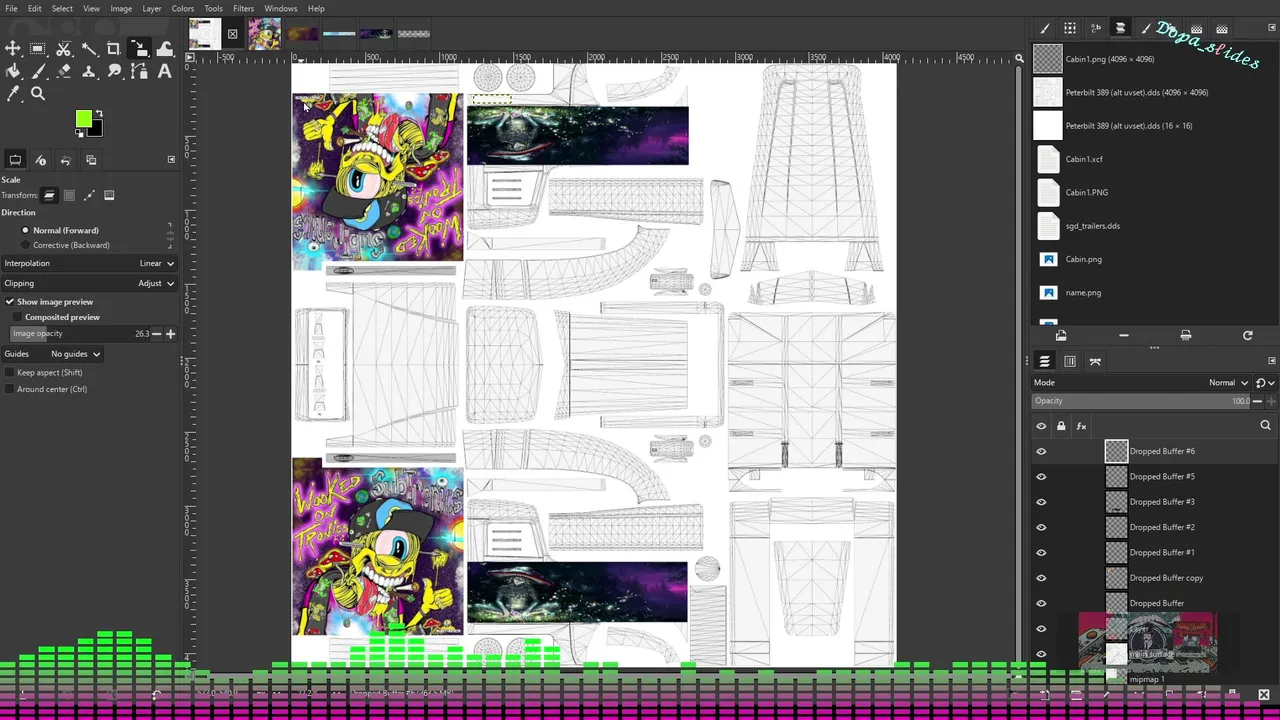Decrease Image opacity with minus button
The height and width of the screenshot is (720, 1280).
click(156, 334)
